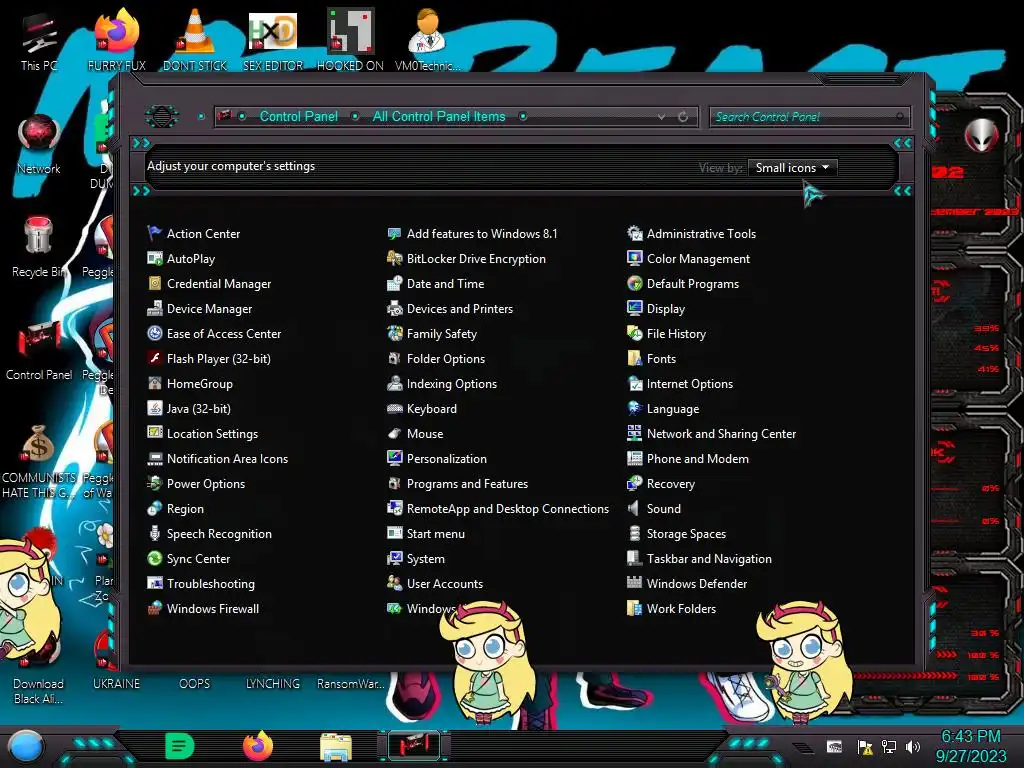The width and height of the screenshot is (1024, 768).
Task: Open the Keyboard link
Action: tap(432, 409)
